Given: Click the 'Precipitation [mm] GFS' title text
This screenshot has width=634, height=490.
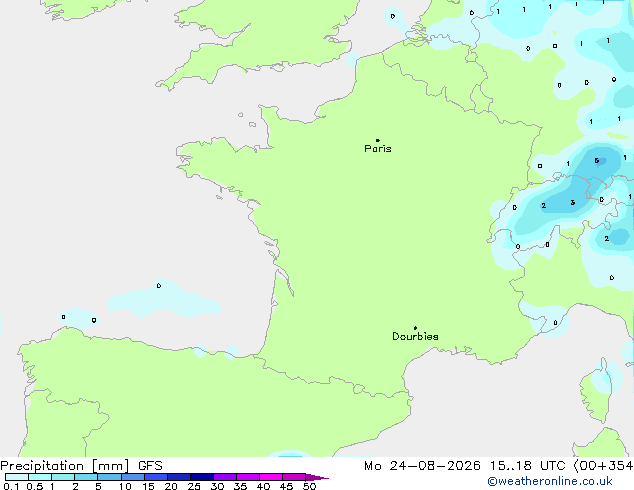Looking at the screenshot, I should [x=81, y=466].
